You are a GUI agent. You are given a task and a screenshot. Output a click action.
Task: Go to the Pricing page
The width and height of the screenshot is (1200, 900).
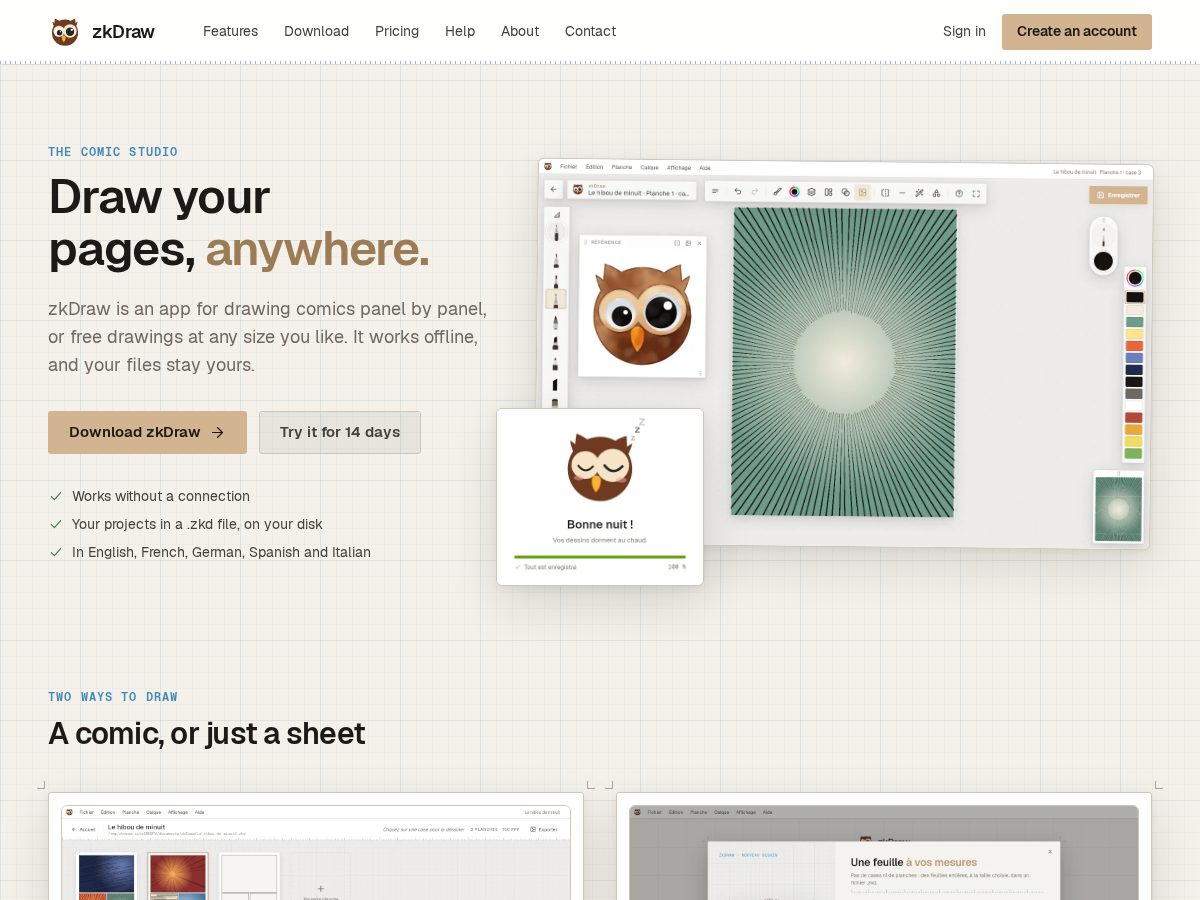coord(397,31)
